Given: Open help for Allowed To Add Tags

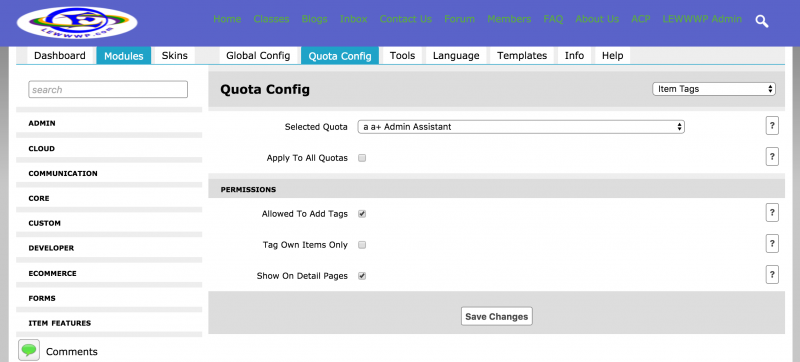Looking at the screenshot, I should 772,213.
